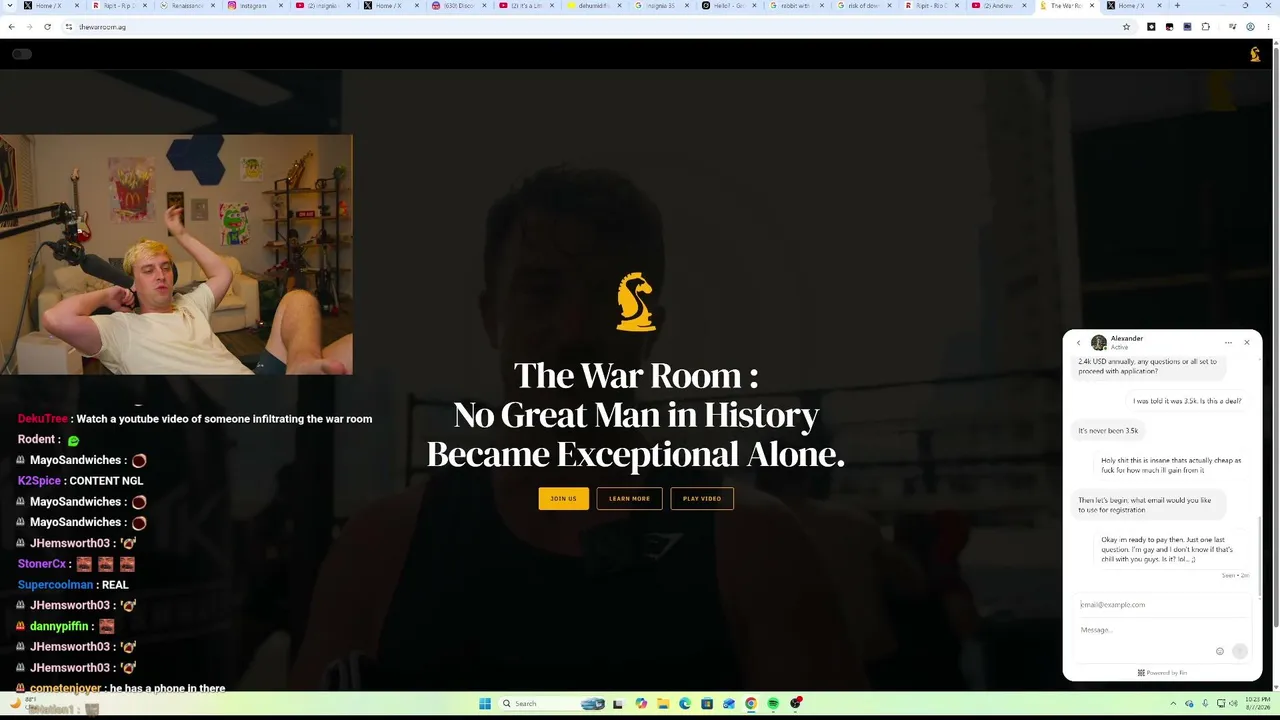Open the browser extensions puzzle icon
The width and height of the screenshot is (1280, 720).
[1206, 27]
